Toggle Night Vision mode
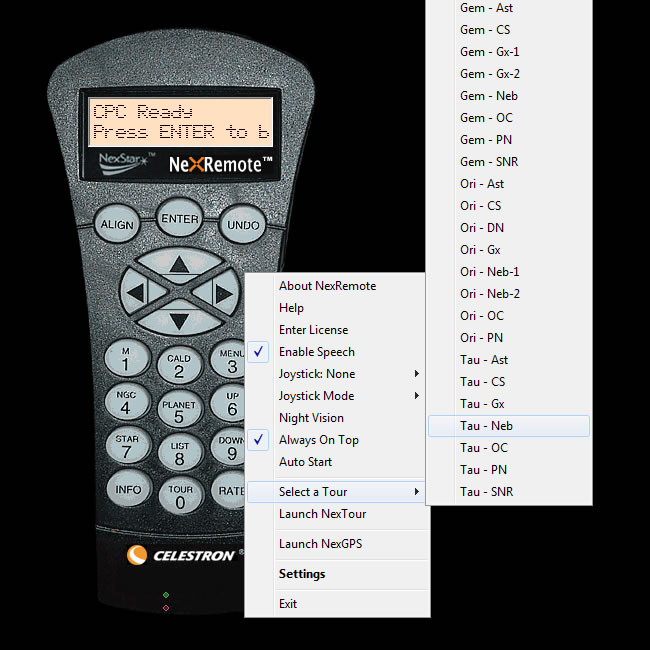Viewport: 650px width, 650px height. [335, 417]
